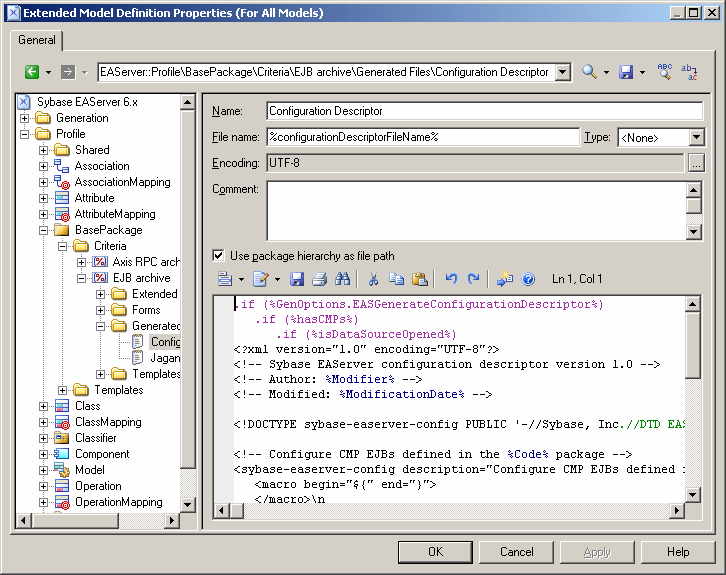Screen dimensions: 726x575
Task: Click the code editor scroll down arrow
Action: pos(693,495)
